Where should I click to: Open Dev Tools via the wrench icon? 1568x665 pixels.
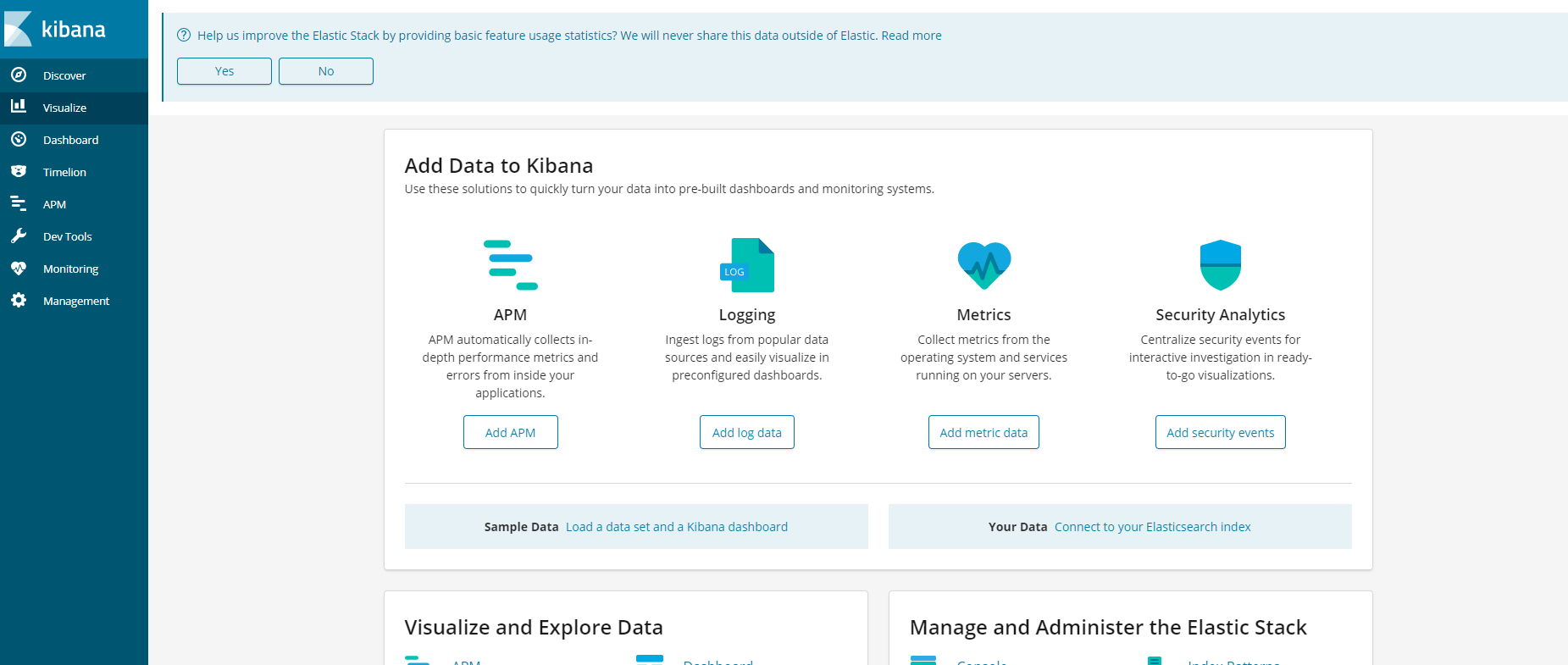(x=19, y=236)
